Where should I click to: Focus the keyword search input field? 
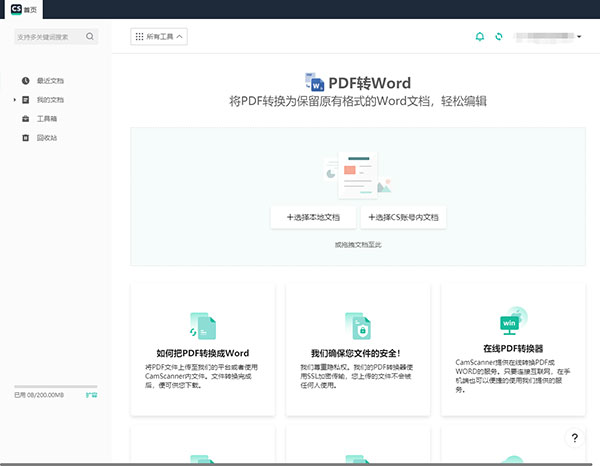[x=48, y=37]
